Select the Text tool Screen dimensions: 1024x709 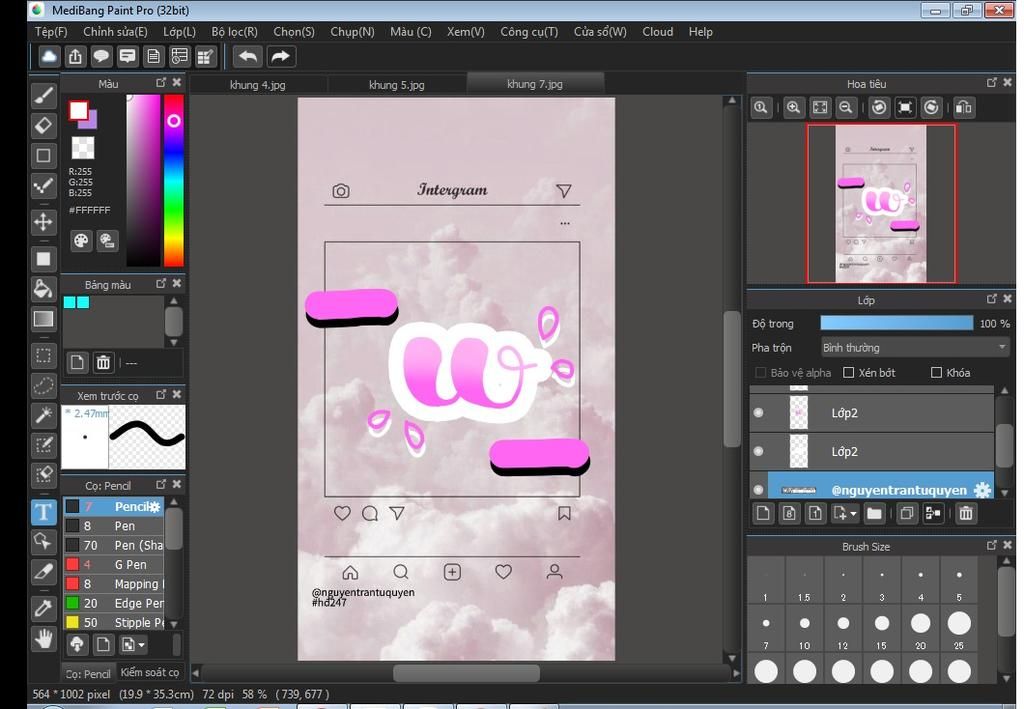43,512
